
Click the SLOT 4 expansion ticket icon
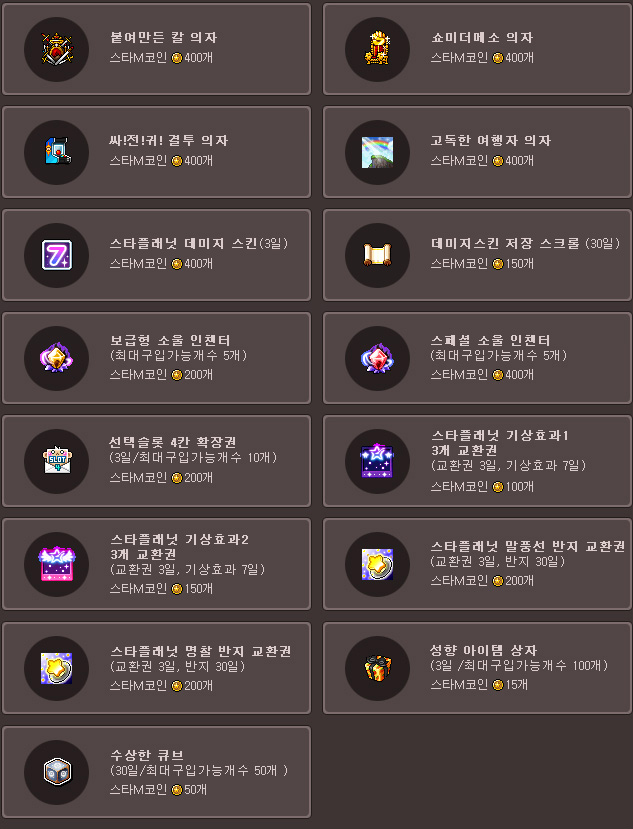pyautogui.click(x=57, y=460)
